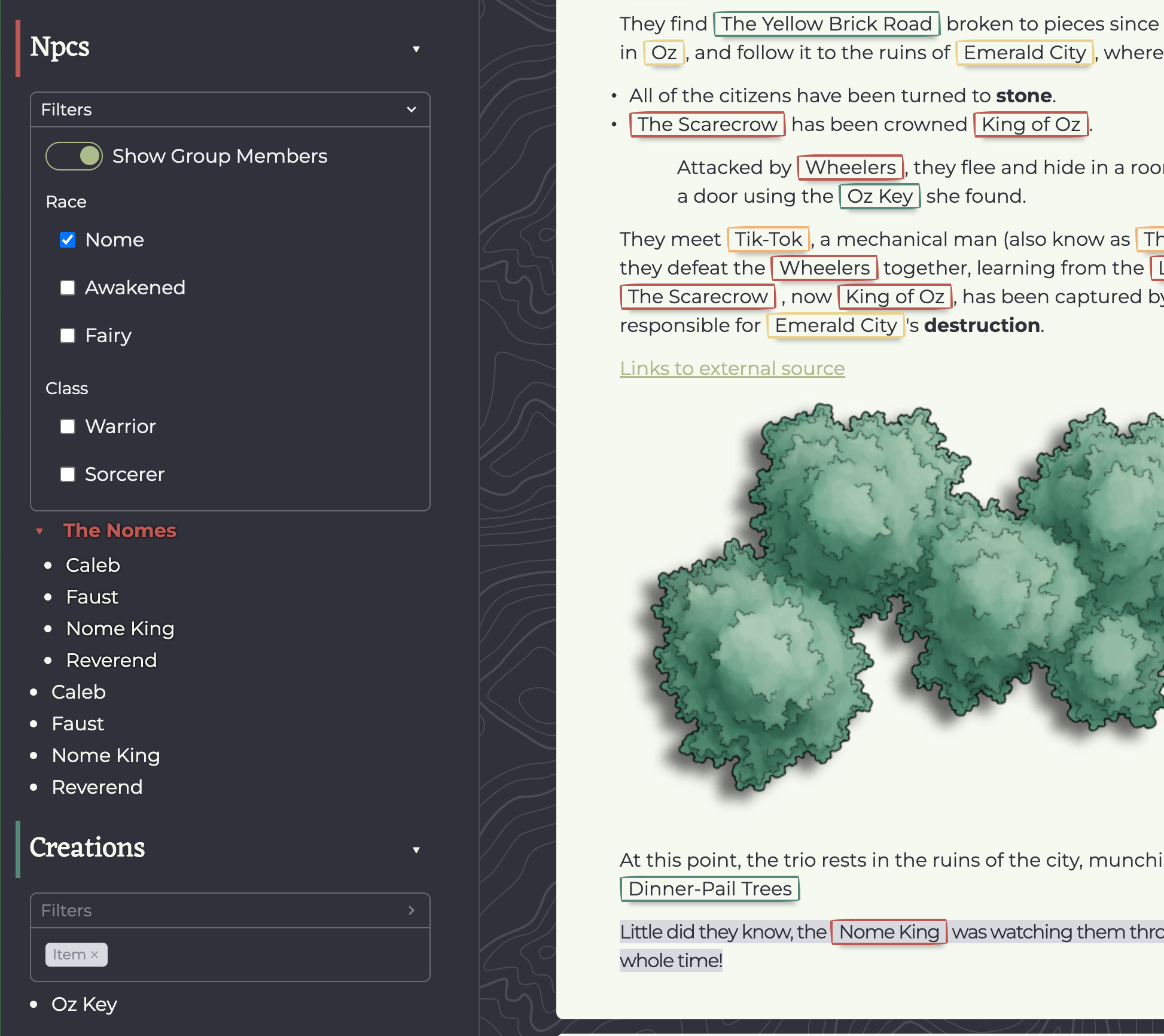Collapse The Nomes group triangle

[x=39, y=531]
